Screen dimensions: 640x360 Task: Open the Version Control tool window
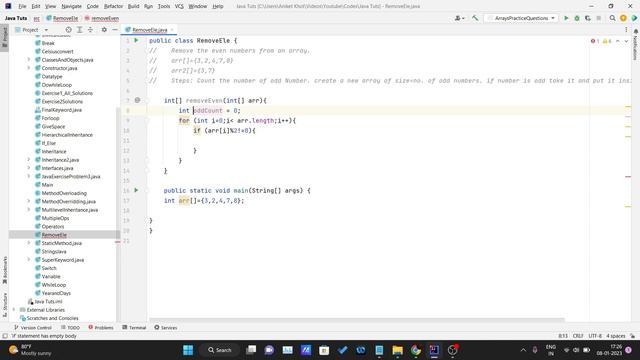[33, 327]
